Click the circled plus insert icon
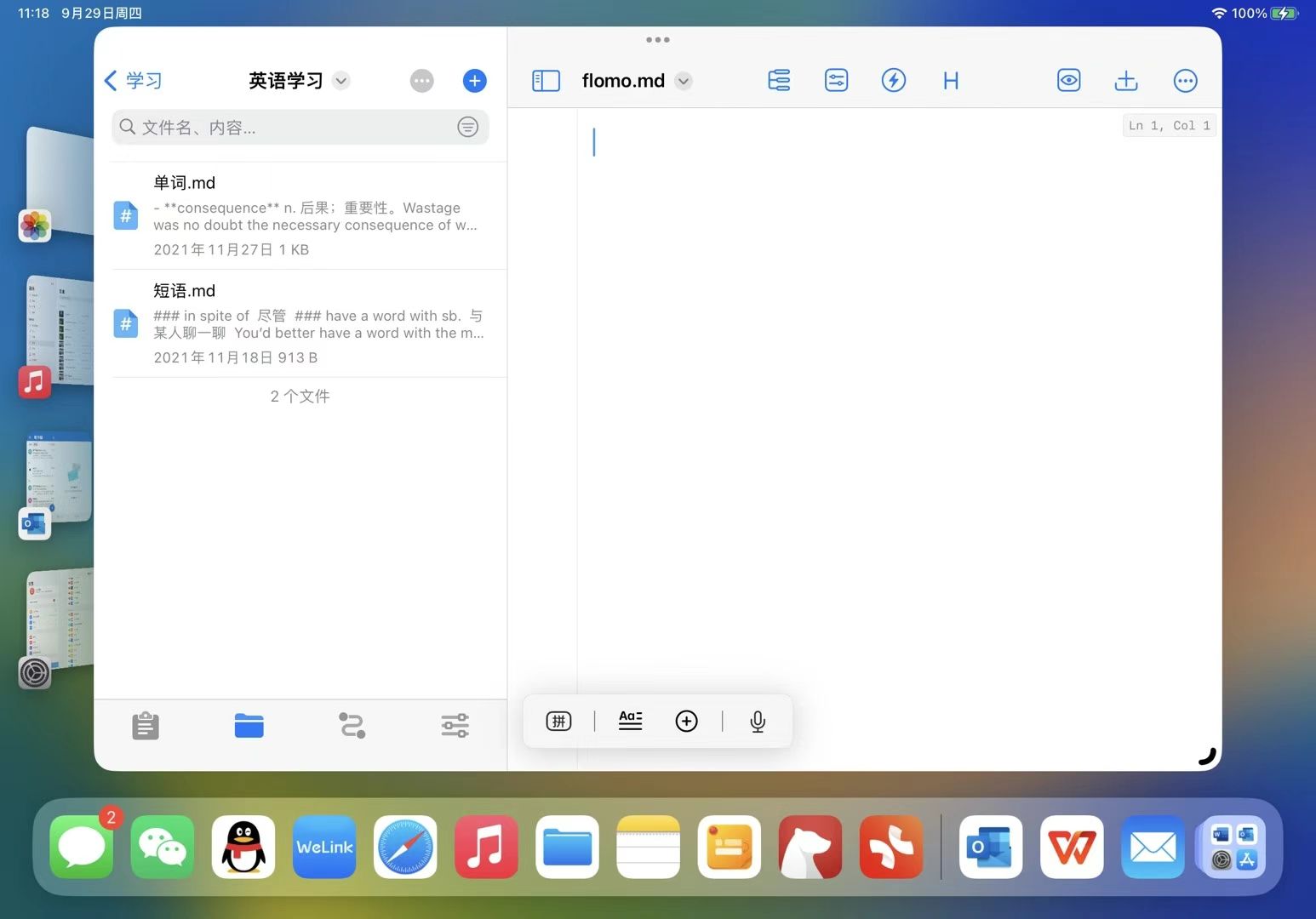 point(686,722)
